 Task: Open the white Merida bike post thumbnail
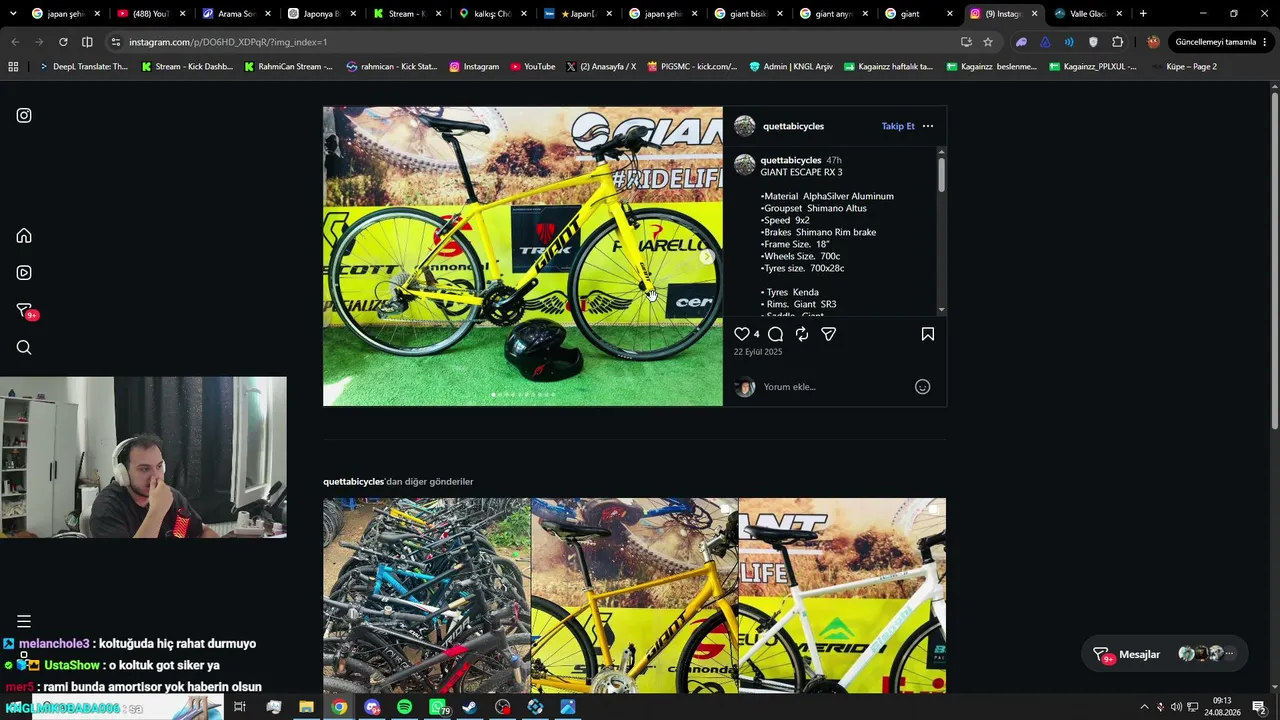pyautogui.click(x=842, y=596)
